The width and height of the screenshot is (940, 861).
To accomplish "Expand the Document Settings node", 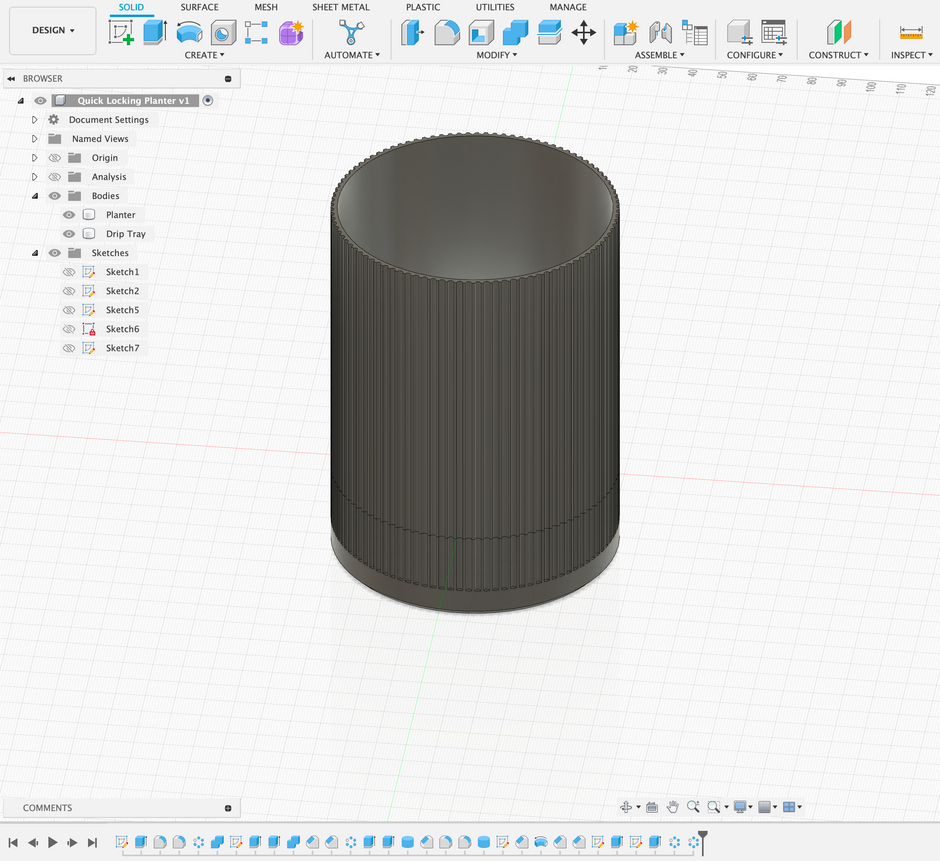I will (x=31, y=119).
